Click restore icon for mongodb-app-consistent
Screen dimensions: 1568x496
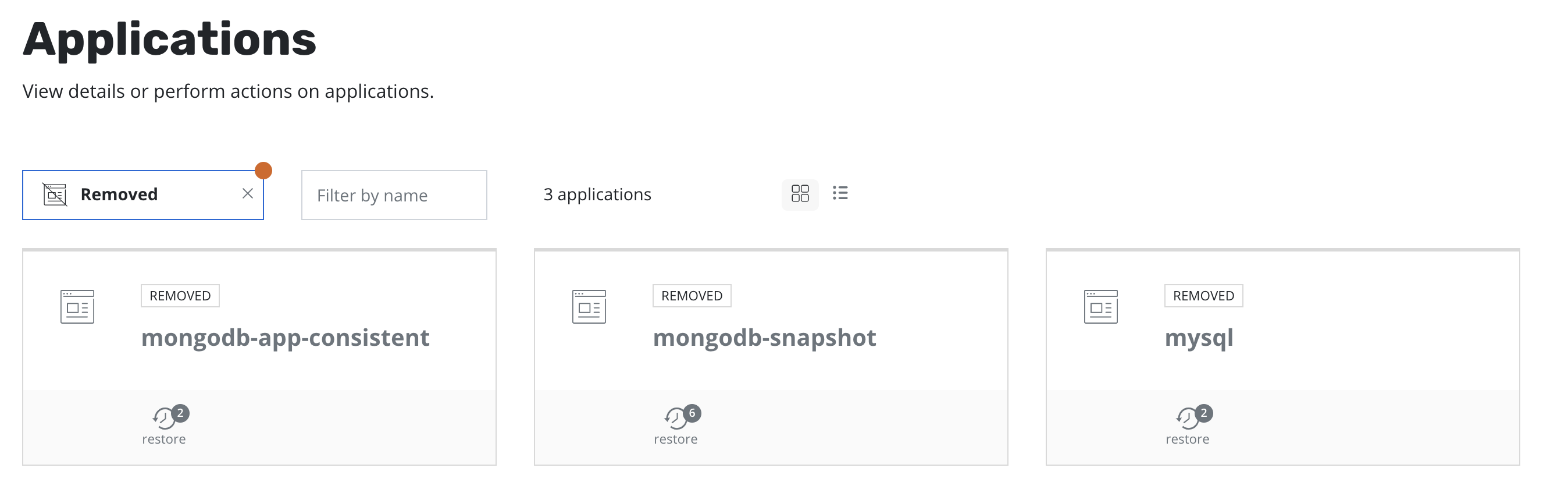tap(163, 418)
